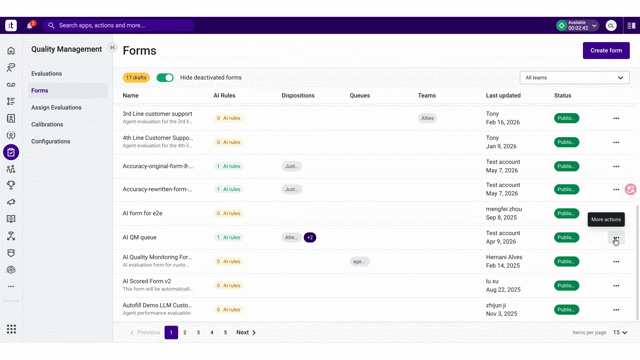640x360 pixels.
Task: Open the app launcher grid icon
Action: coord(11,329)
